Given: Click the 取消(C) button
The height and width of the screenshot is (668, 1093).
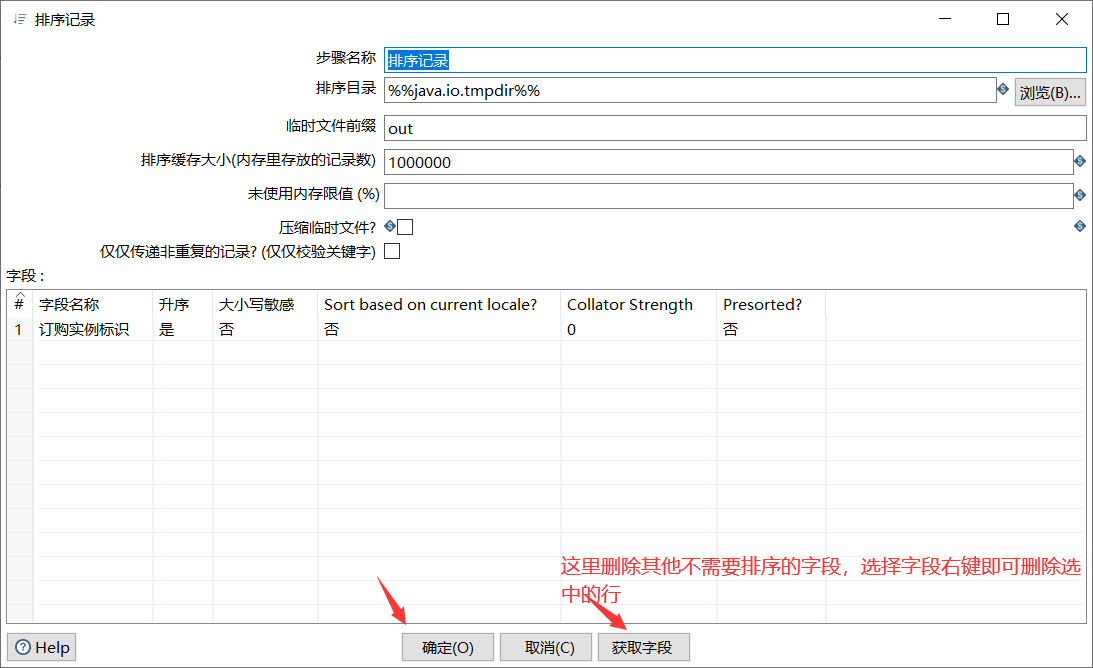Looking at the screenshot, I should click(546, 647).
